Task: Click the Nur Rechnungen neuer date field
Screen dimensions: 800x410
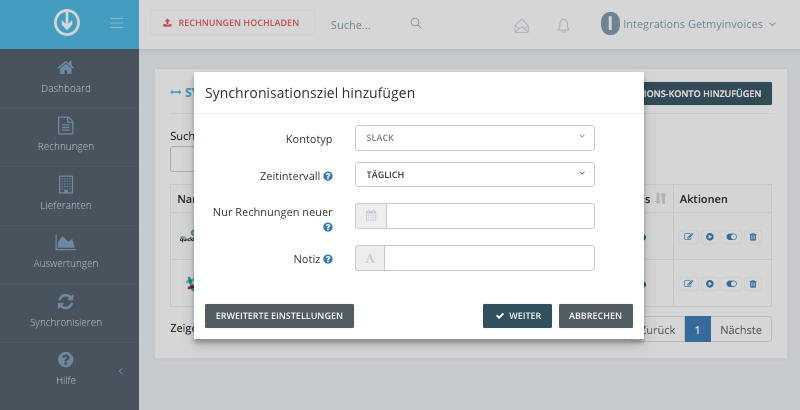Action: tap(490, 216)
